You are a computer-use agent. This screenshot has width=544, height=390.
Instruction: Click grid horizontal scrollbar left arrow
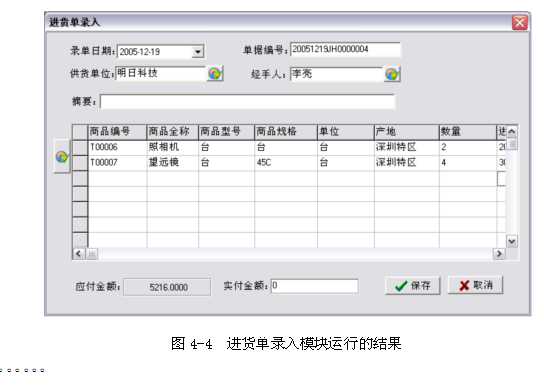coord(79,254)
